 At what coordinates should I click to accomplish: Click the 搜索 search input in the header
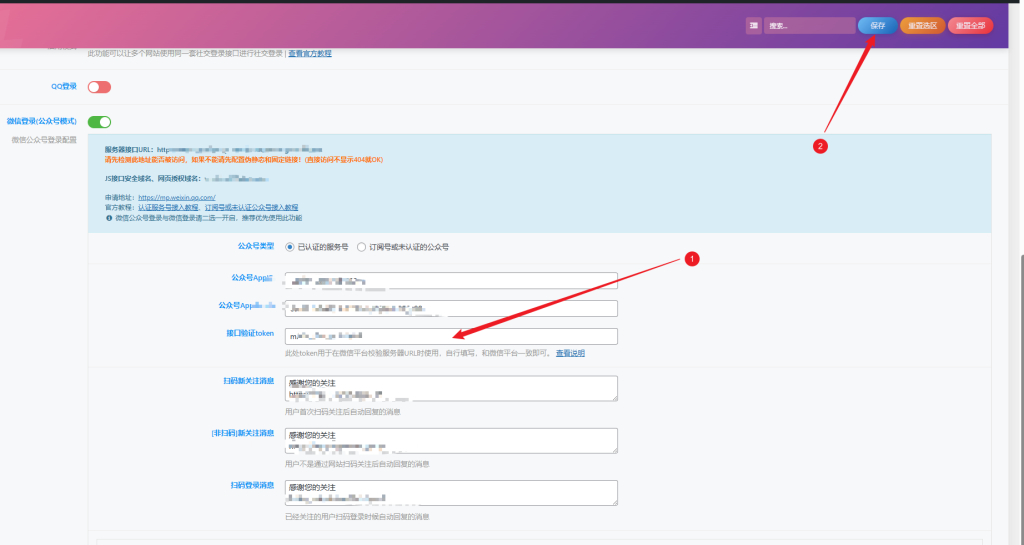808,26
